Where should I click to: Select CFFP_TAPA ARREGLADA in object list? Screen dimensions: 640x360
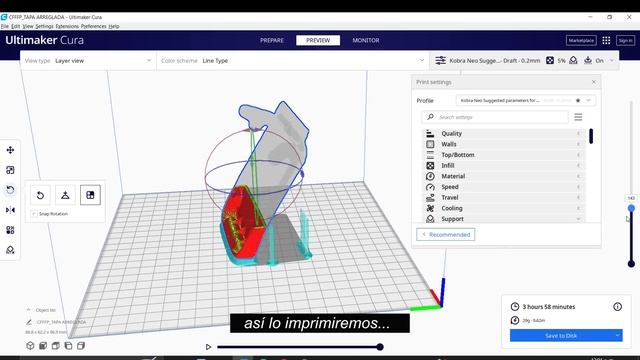click(61, 322)
